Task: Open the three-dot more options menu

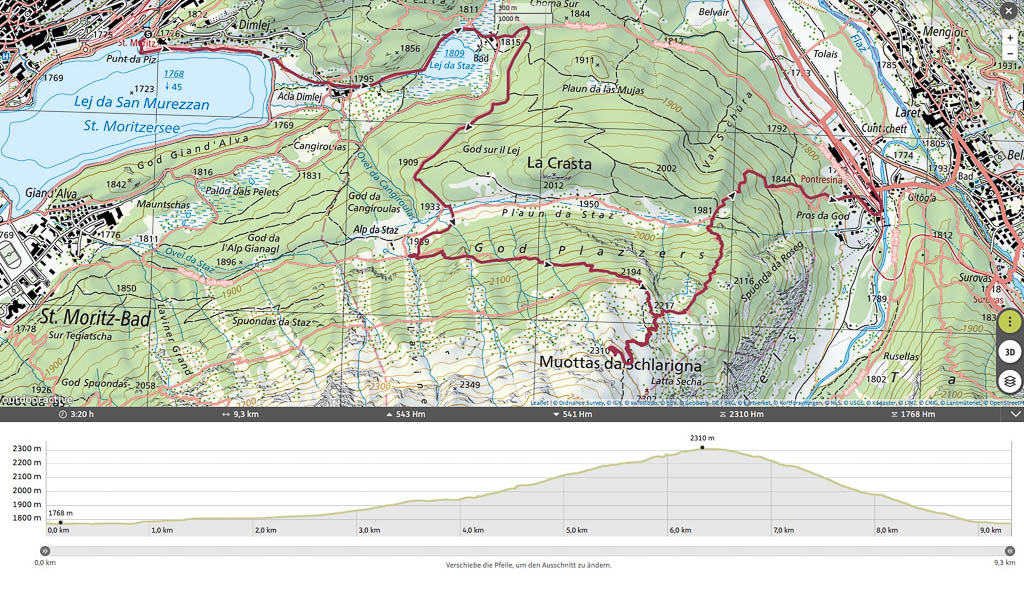Action: 1010,322
